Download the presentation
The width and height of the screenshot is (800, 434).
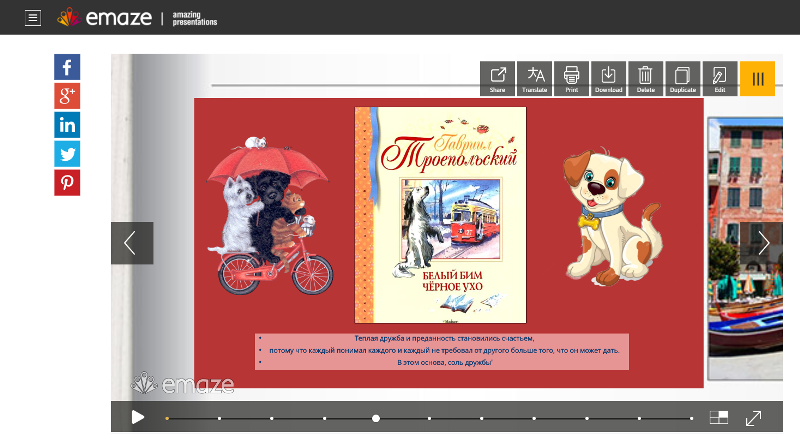click(x=609, y=79)
